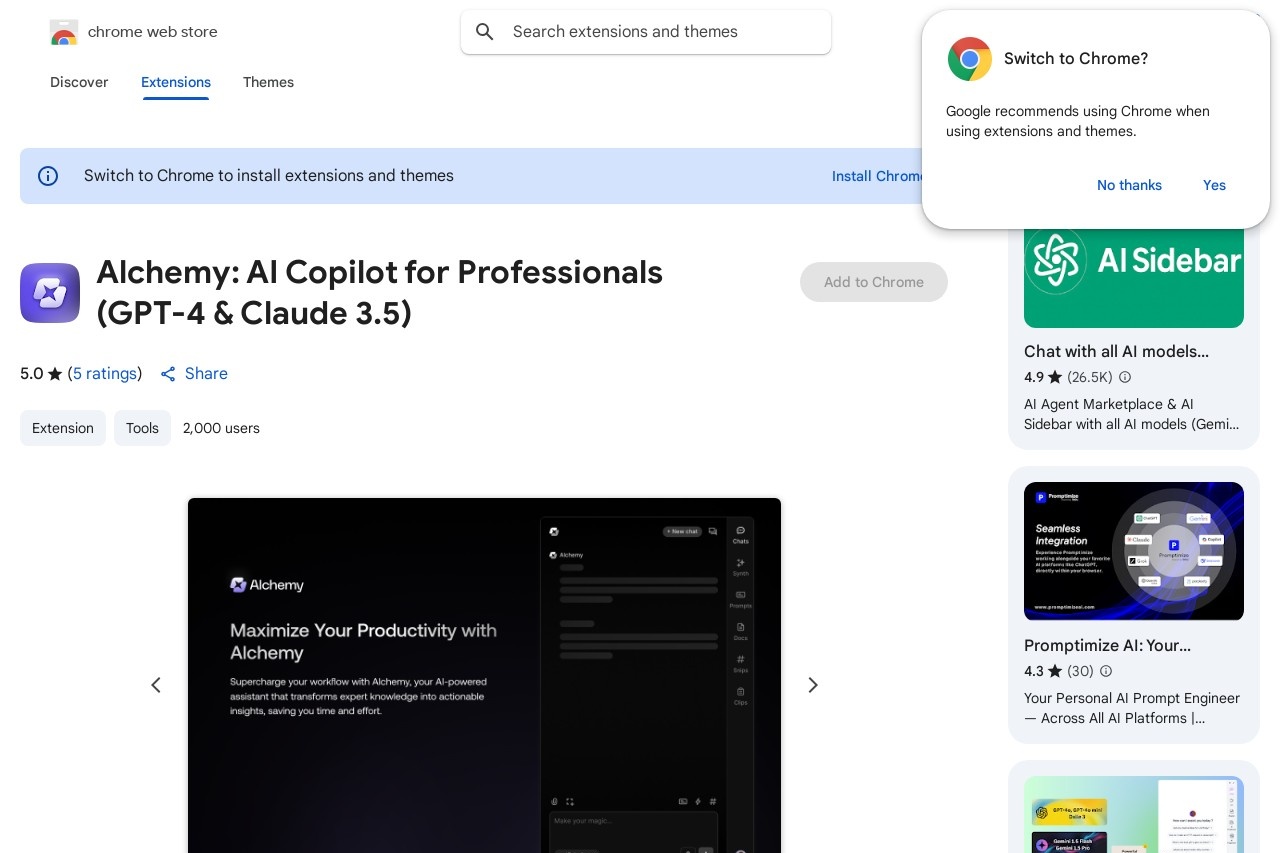Click the 5.0 star rating
The width and height of the screenshot is (1280, 853).
click(41, 373)
